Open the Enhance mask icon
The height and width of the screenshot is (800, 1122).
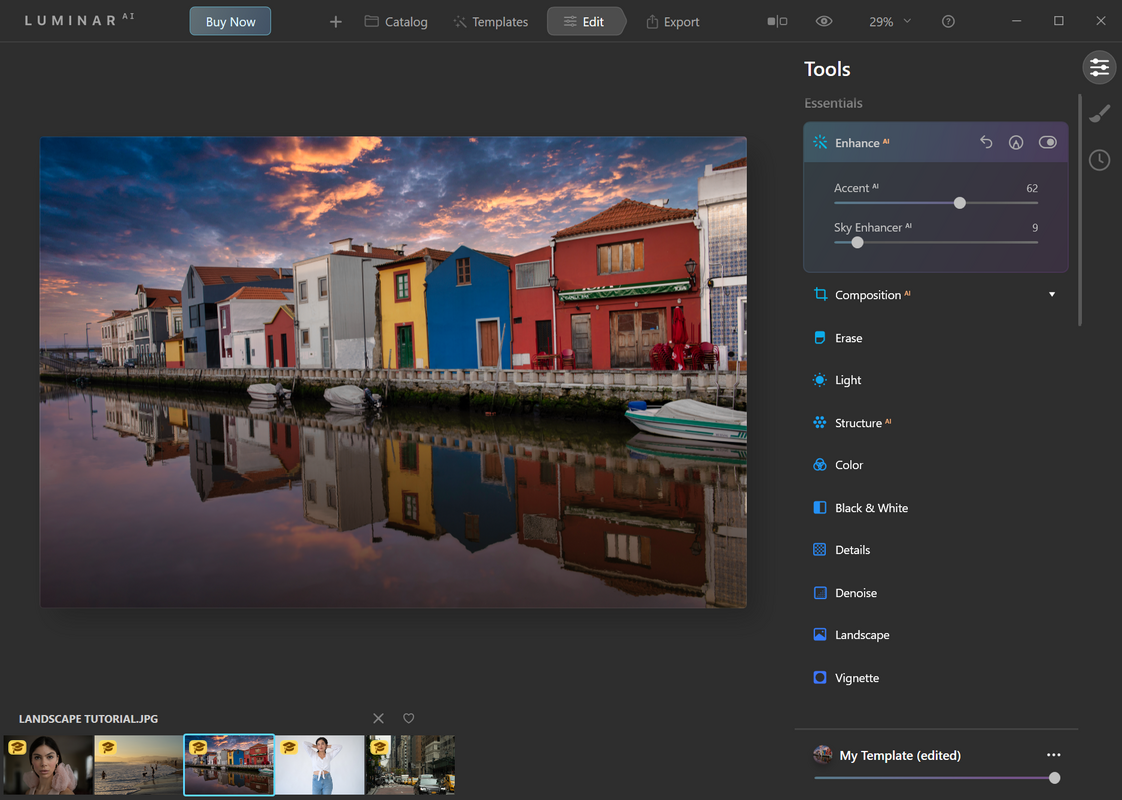pos(1015,142)
